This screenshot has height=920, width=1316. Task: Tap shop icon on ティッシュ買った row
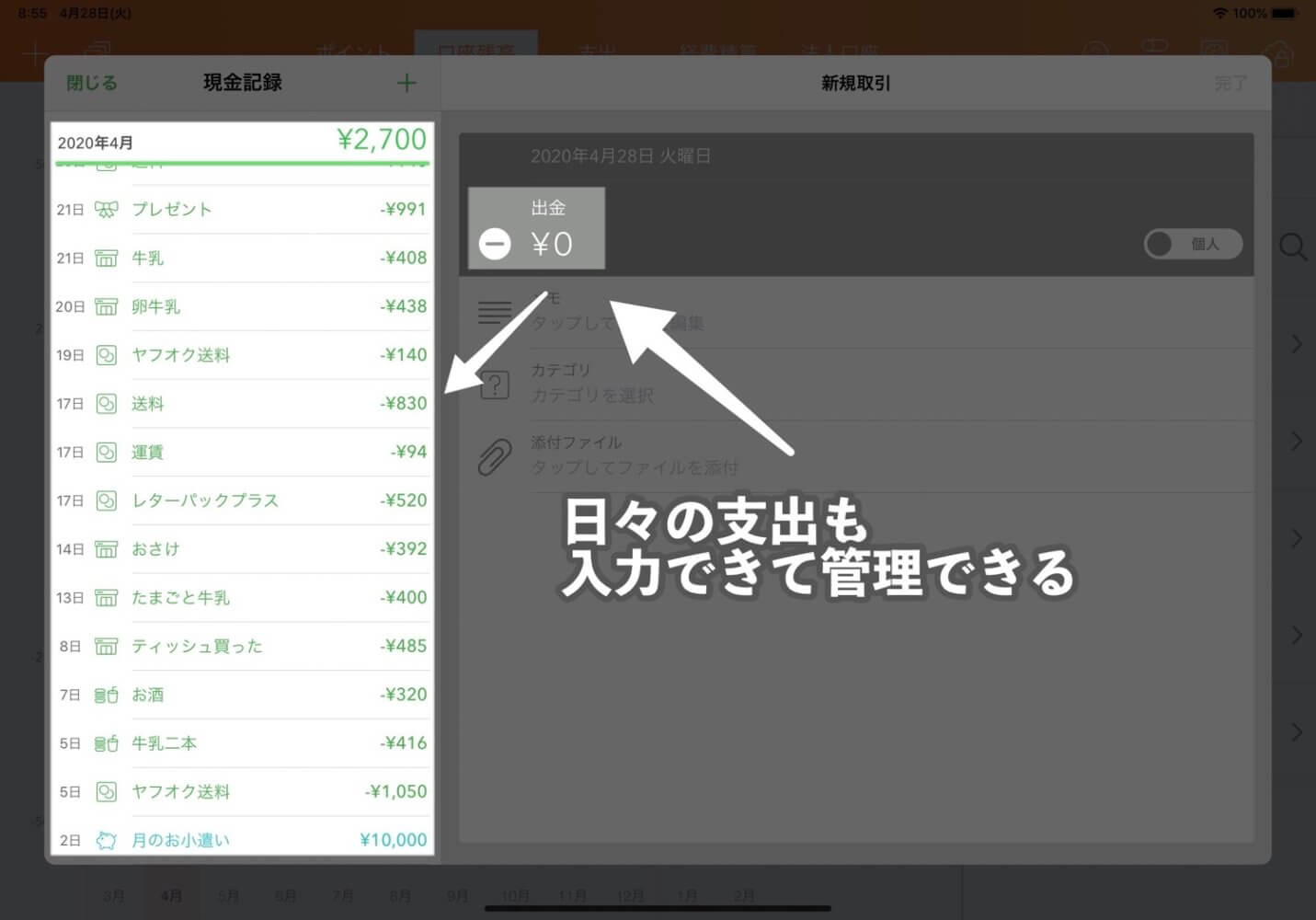(x=107, y=646)
